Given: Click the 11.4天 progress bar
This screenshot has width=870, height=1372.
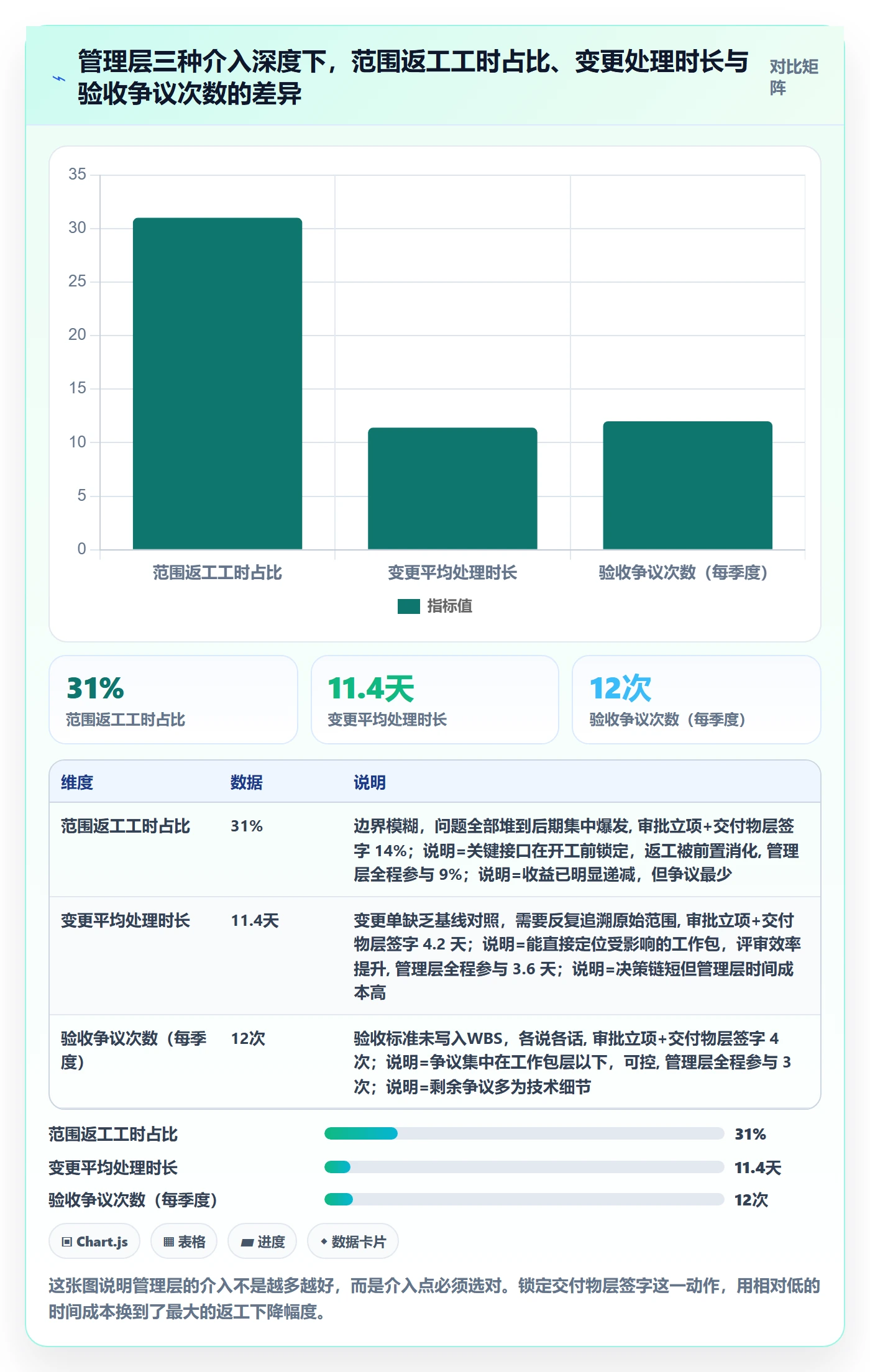Looking at the screenshot, I should (x=524, y=1167).
